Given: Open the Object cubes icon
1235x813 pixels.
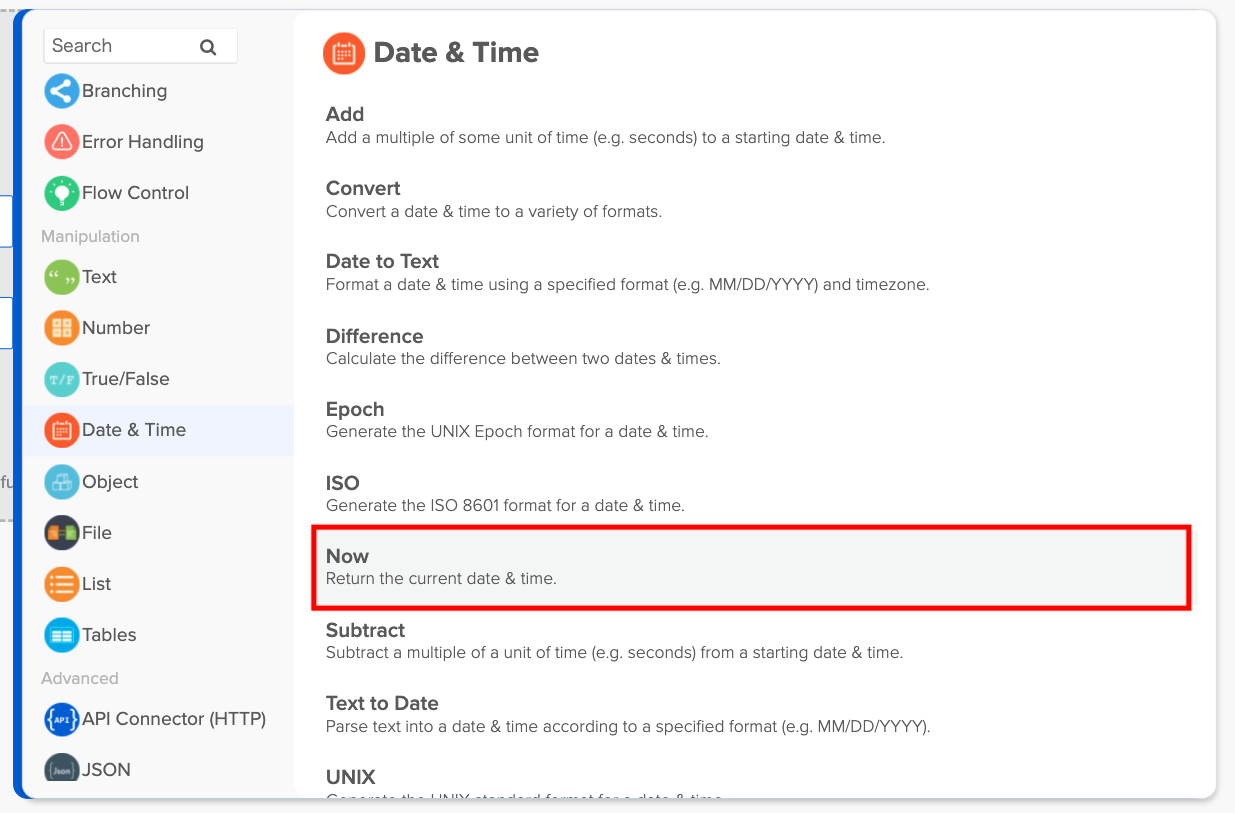Looking at the screenshot, I should [61, 482].
